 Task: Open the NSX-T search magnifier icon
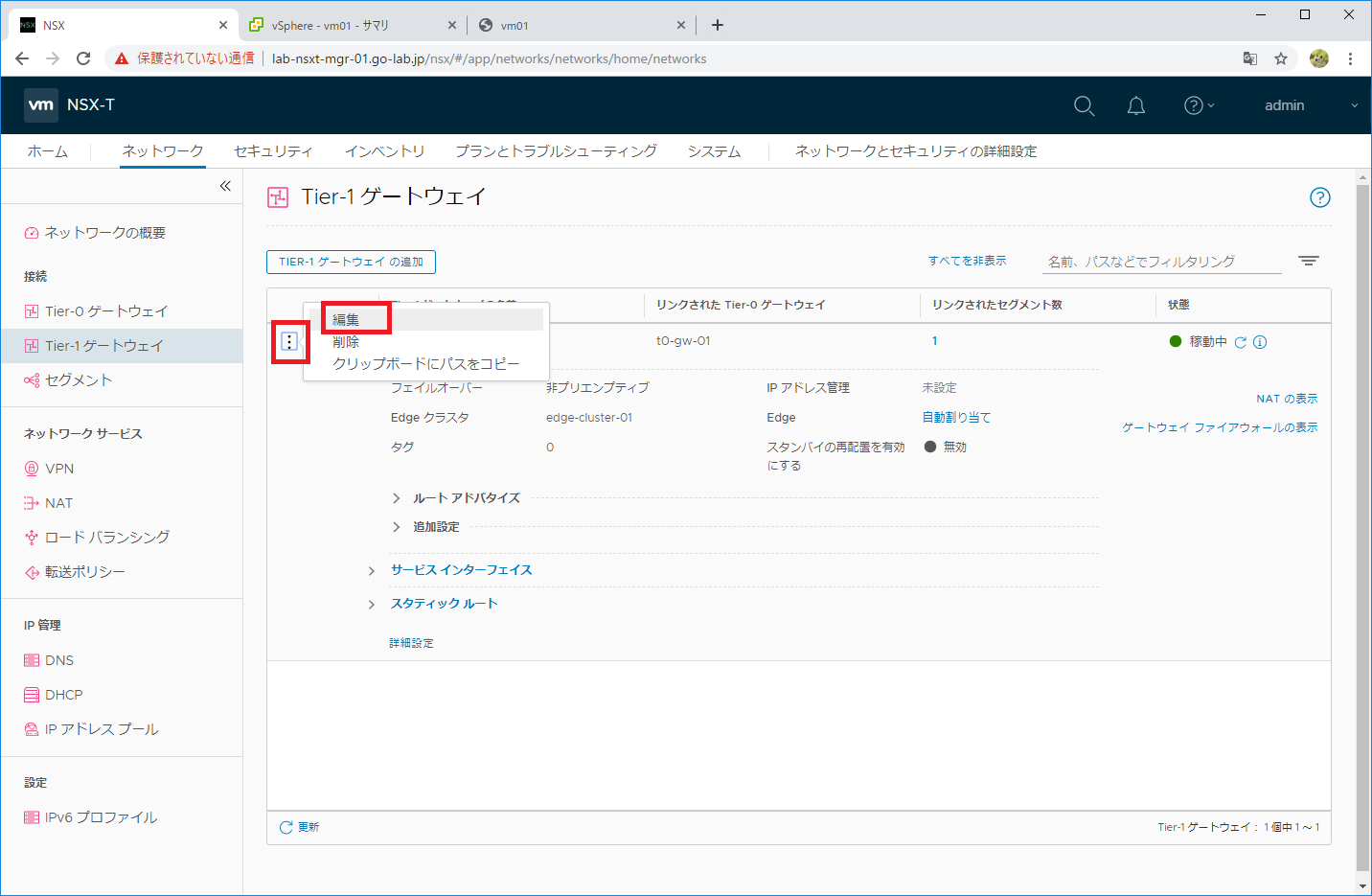1084,105
